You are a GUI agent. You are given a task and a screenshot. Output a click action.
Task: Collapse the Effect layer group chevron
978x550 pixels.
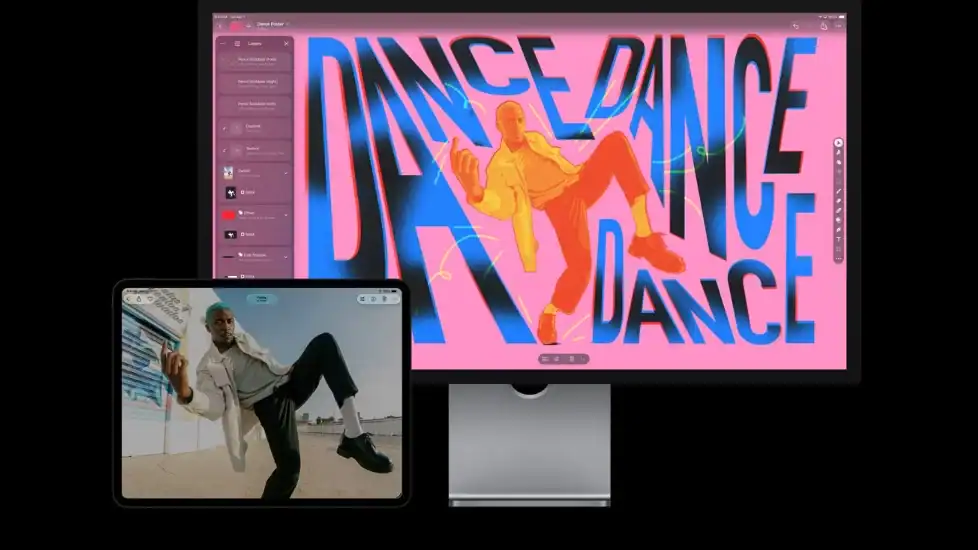click(x=286, y=215)
